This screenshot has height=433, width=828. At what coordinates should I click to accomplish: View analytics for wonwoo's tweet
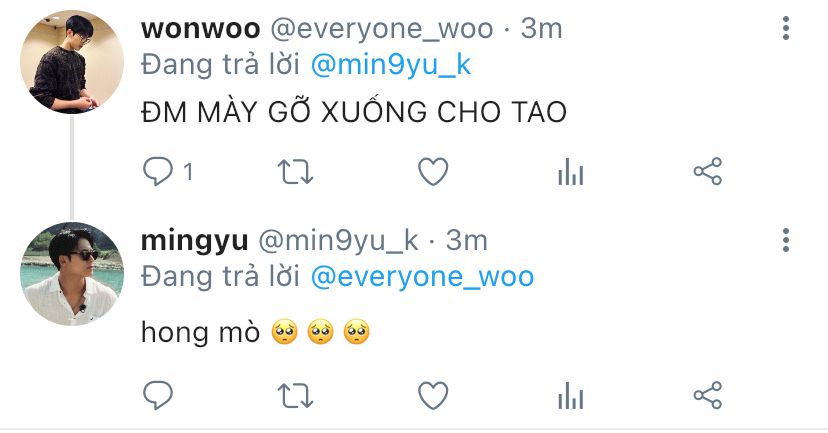(x=570, y=172)
